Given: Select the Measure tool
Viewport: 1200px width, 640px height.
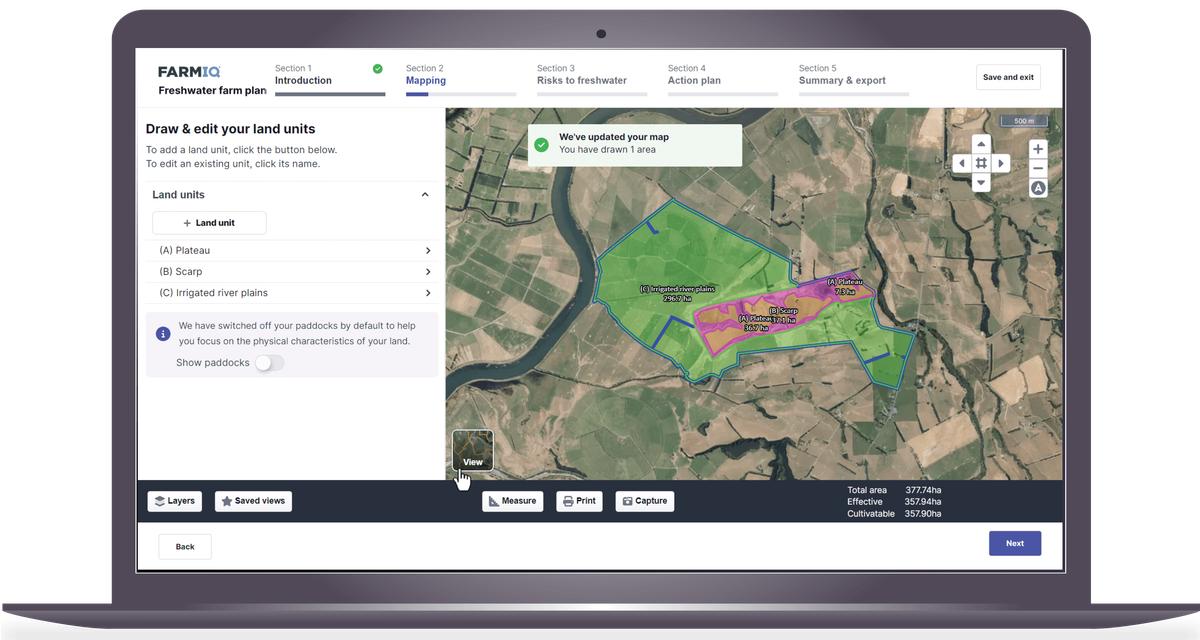Looking at the screenshot, I should pyautogui.click(x=513, y=501).
